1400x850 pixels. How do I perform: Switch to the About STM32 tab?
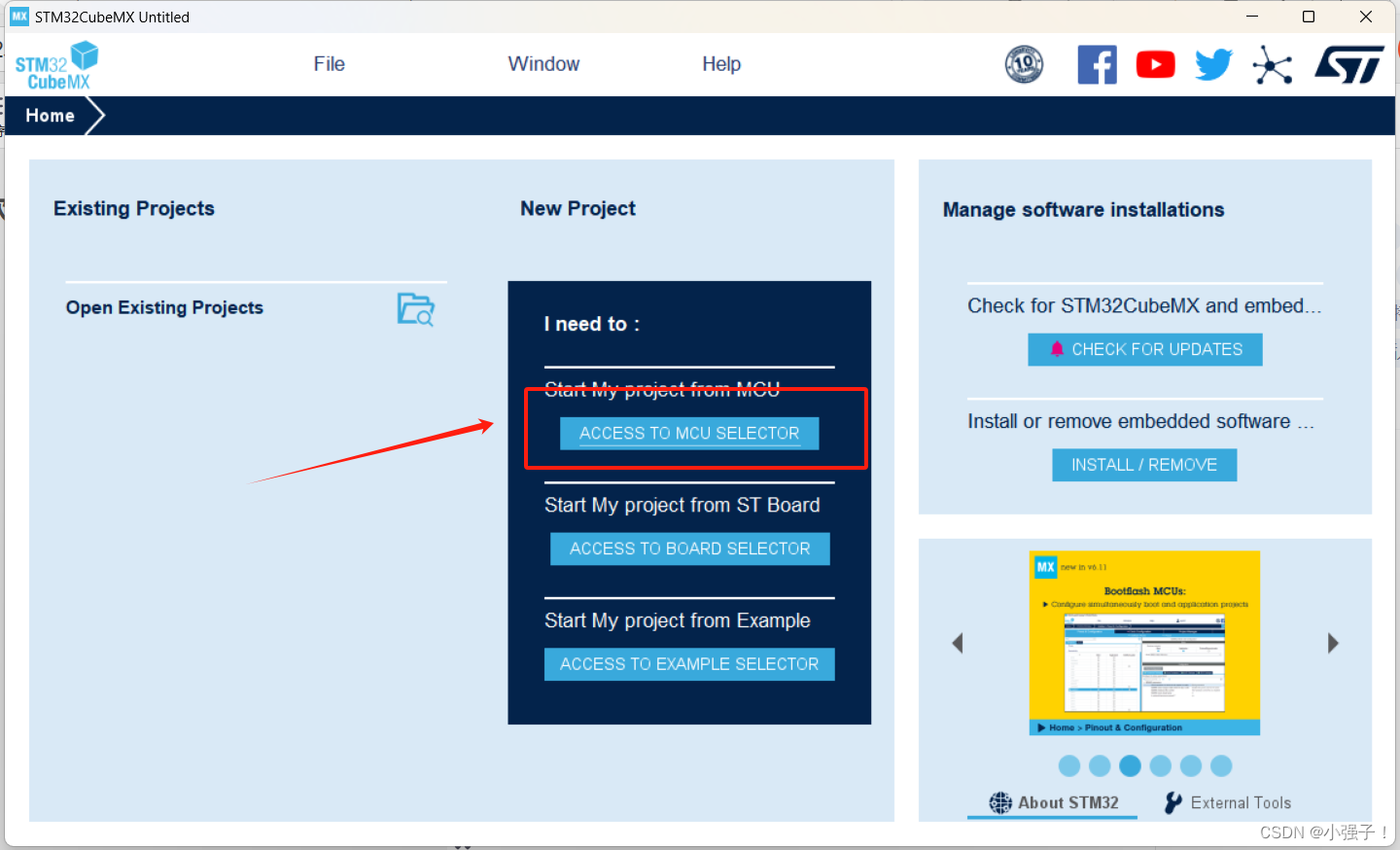pyautogui.click(x=1053, y=803)
